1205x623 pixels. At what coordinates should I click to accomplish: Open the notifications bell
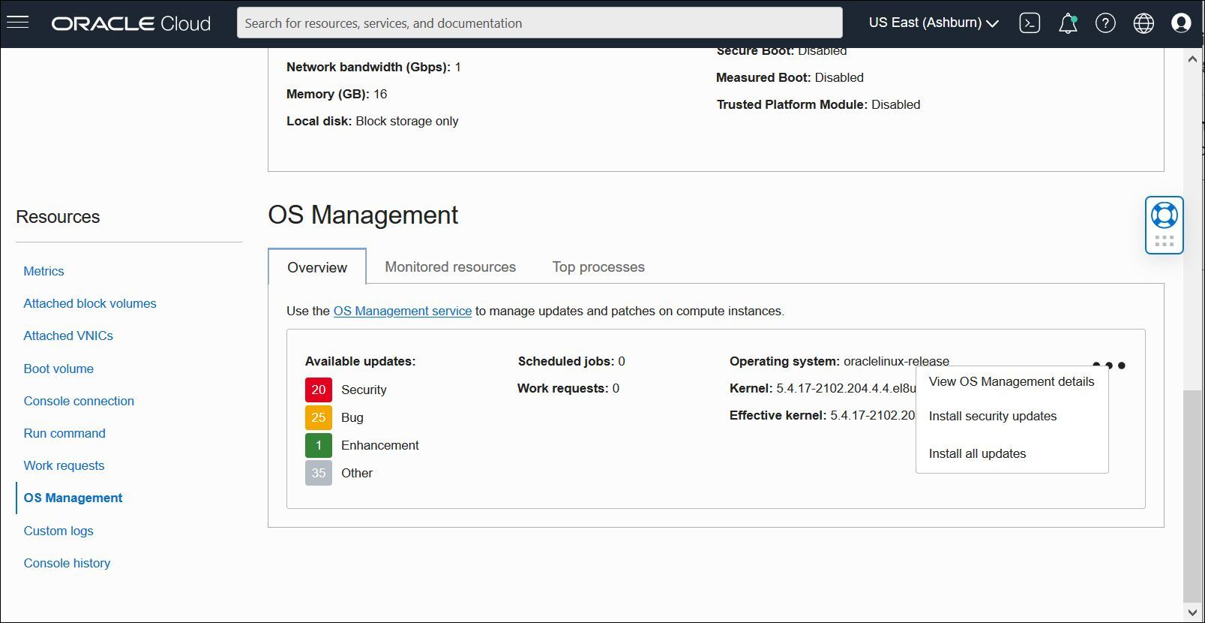tap(1067, 22)
